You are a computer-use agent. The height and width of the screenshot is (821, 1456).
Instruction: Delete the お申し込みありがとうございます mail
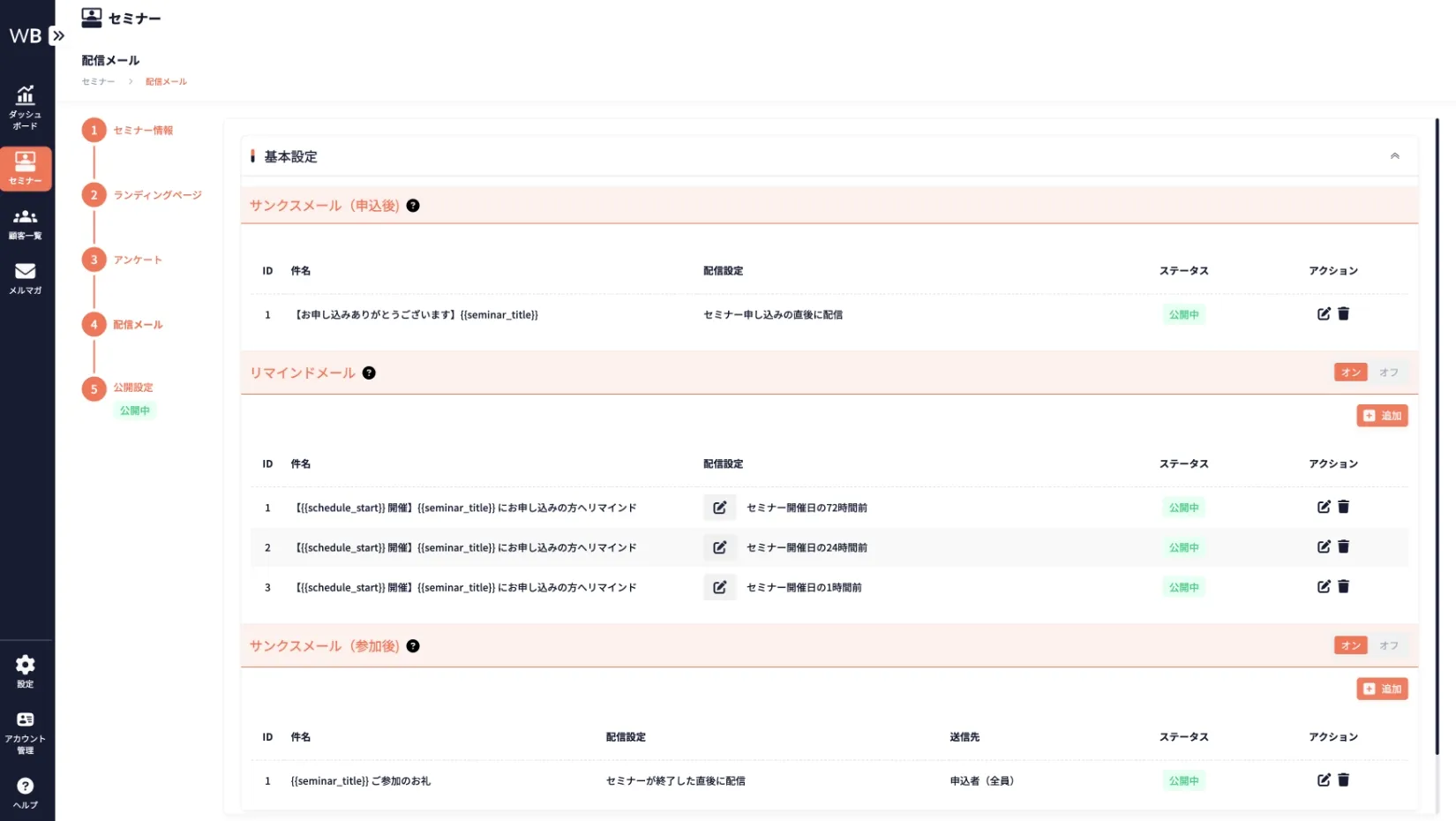1343,313
